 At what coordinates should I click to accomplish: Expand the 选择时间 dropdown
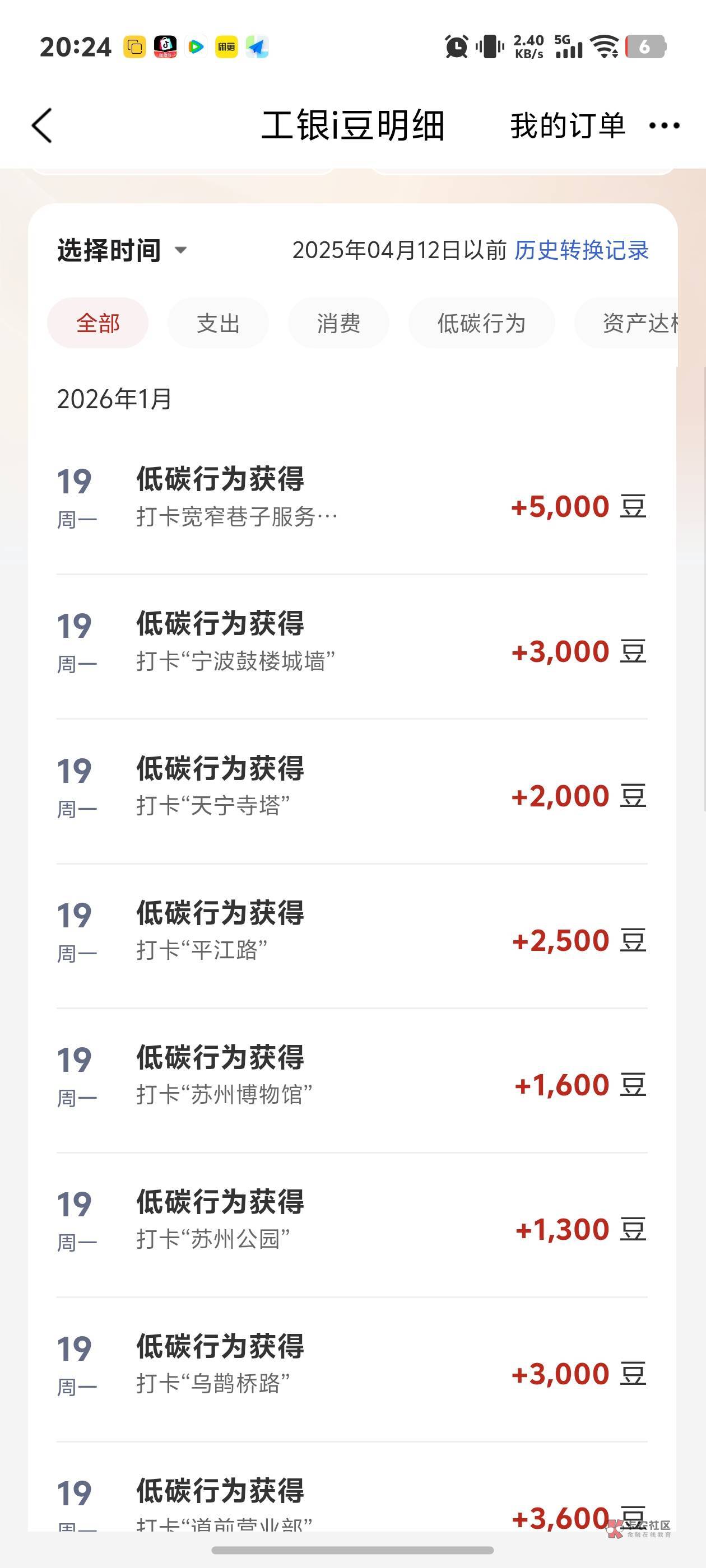click(122, 250)
